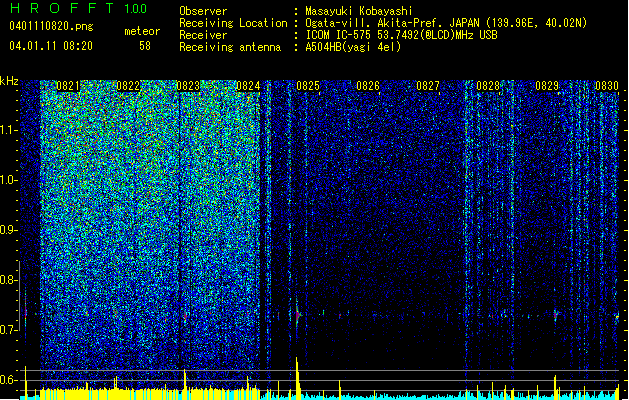Viewport: 629px width, 400px height.
Task: Select the file name 0401110820.png
Action: point(51,27)
